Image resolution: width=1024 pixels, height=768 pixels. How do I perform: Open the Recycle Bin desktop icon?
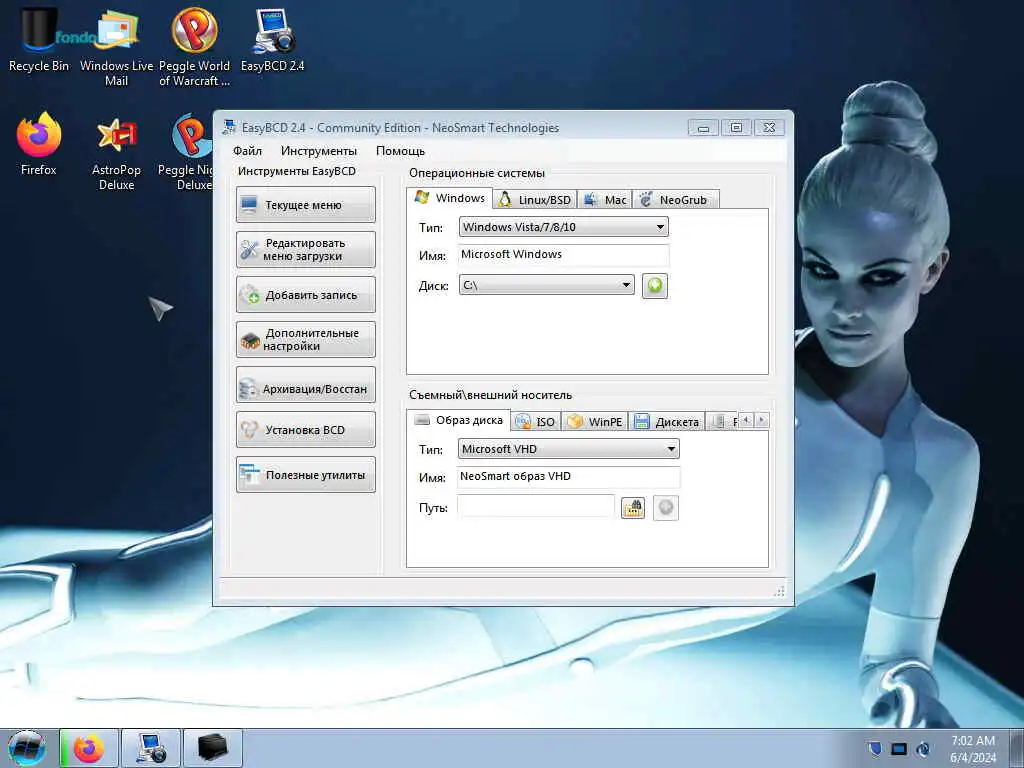pyautogui.click(x=39, y=39)
